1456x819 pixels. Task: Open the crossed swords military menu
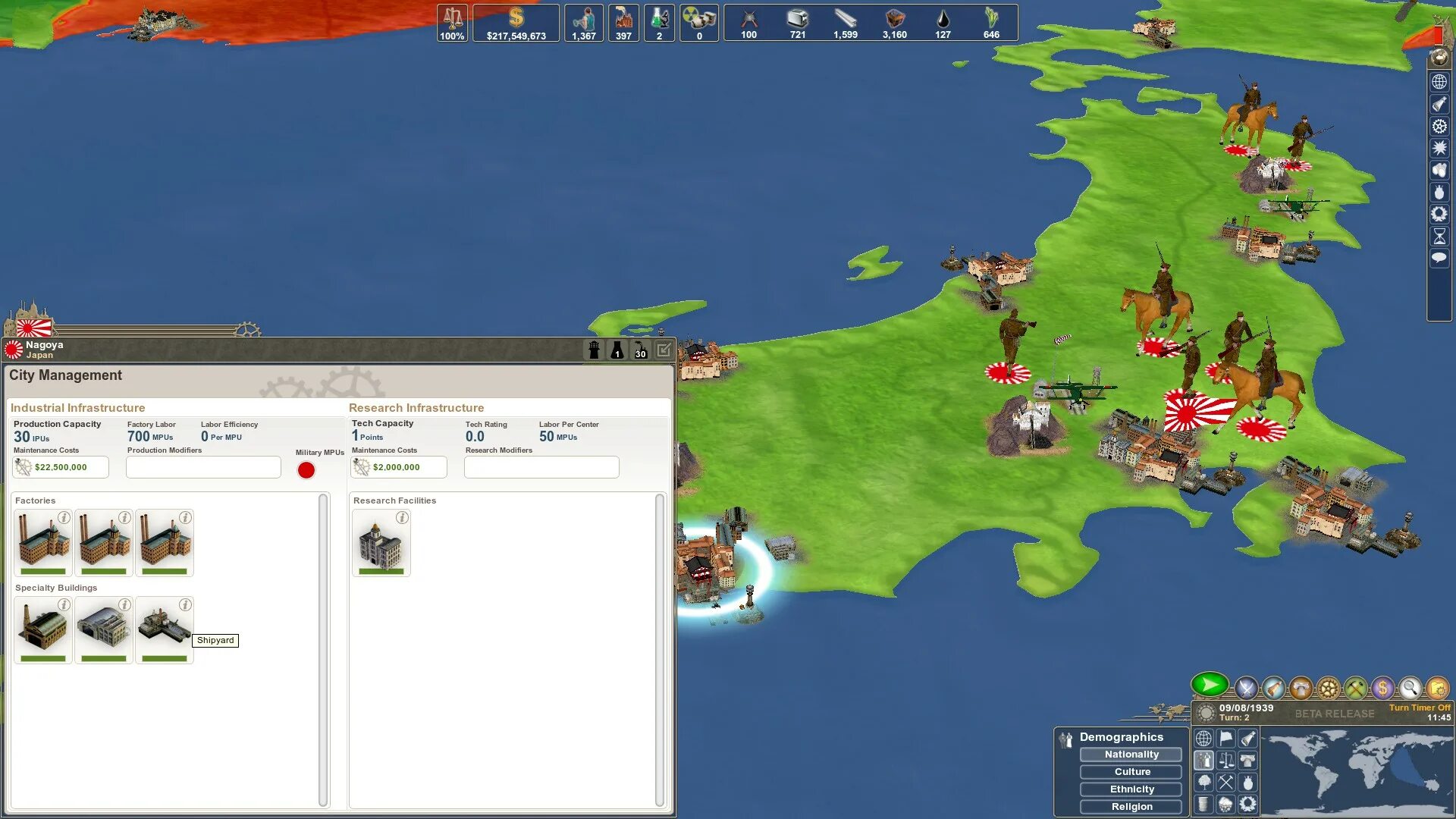[x=1246, y=688]
